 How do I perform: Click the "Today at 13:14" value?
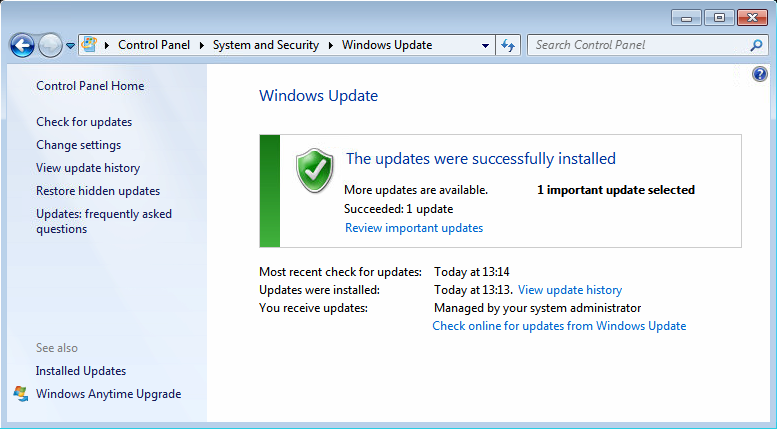click(x=472, y=272)
